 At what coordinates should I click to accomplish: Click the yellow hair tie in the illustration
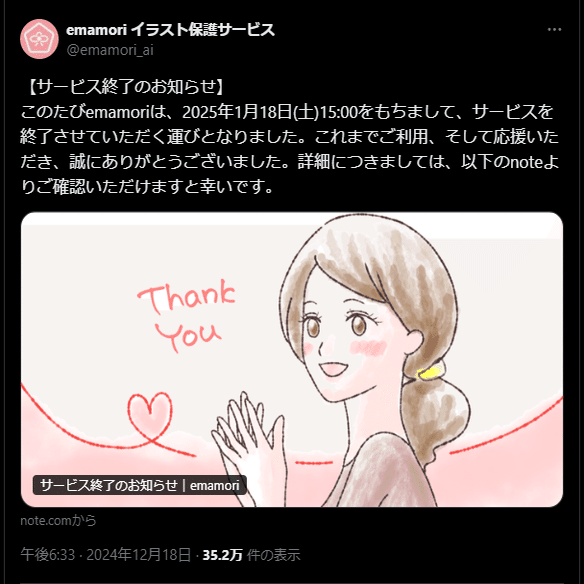tap(429, 372)
